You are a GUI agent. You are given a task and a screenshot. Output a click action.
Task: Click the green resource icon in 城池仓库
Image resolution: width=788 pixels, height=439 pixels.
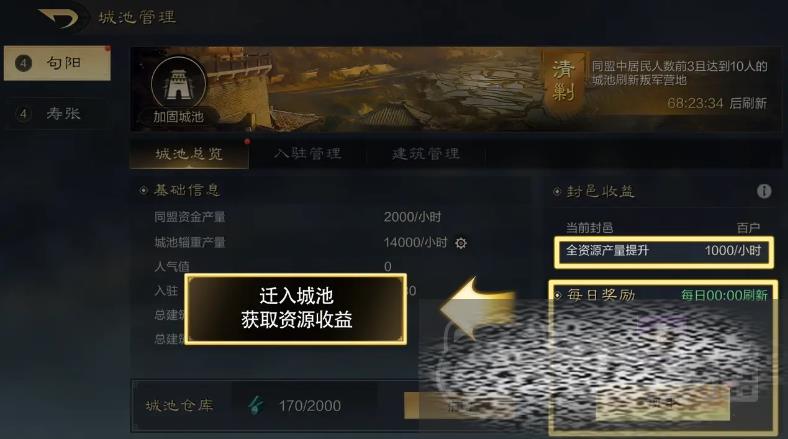pyautogui.click(x=256, y=405)
